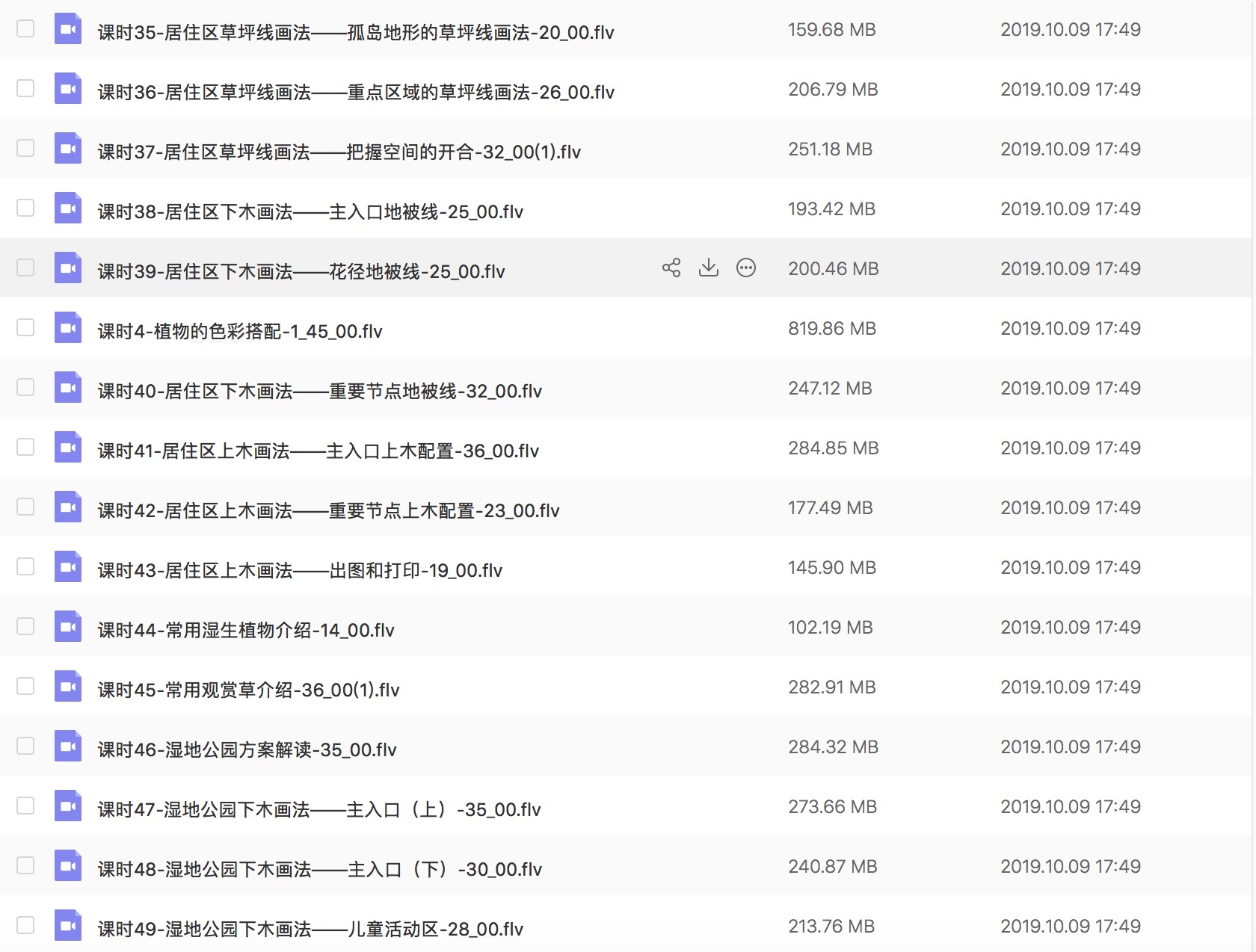This screenshot has width=1256, height=952.
Task: Click the video file icon for 课时45
Action: tap(68, 687)
